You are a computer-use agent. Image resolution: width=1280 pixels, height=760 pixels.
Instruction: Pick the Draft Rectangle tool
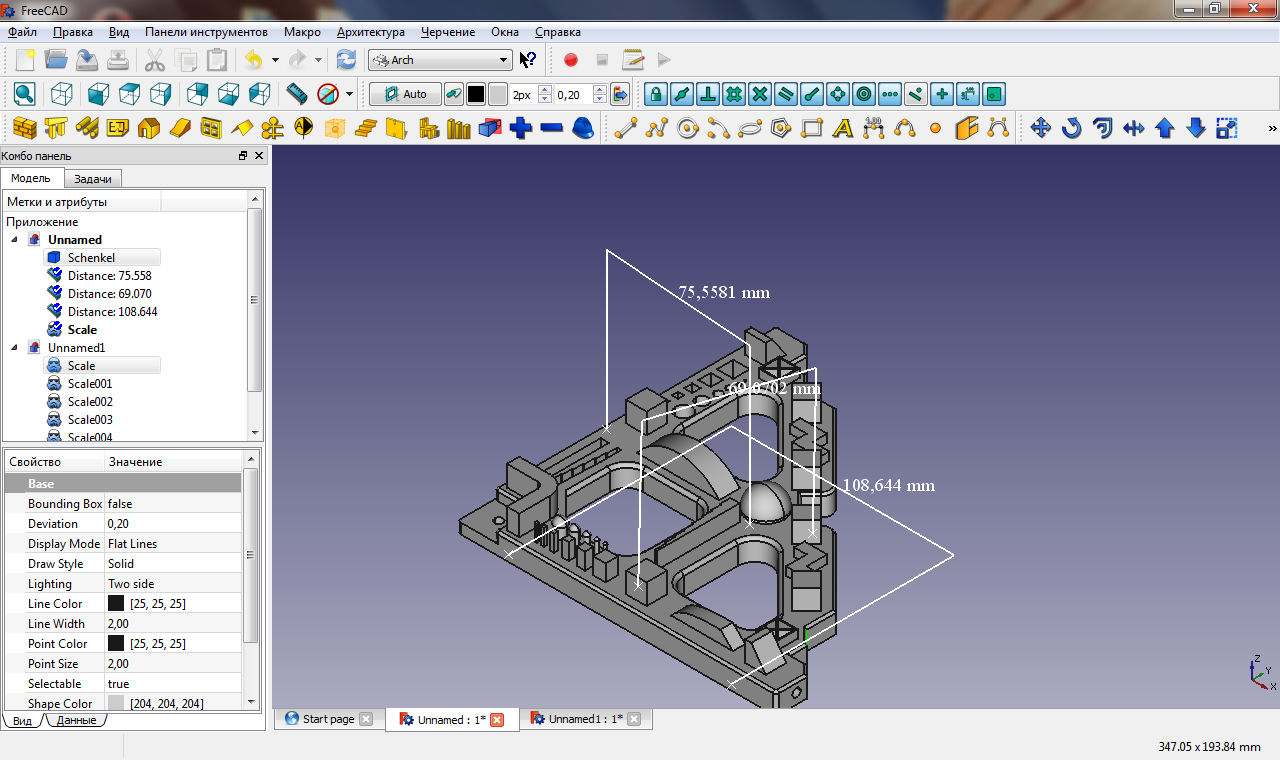point(812,128)
